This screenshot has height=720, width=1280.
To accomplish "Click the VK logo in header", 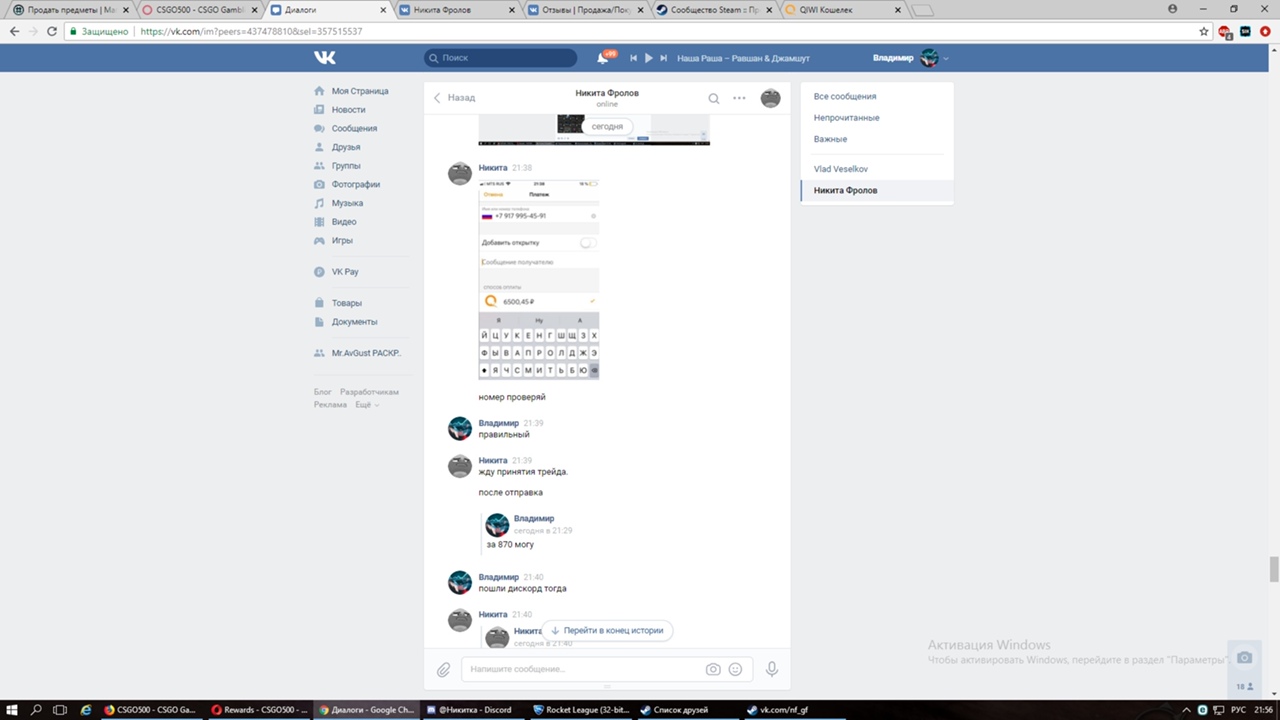I will [325, 58].
